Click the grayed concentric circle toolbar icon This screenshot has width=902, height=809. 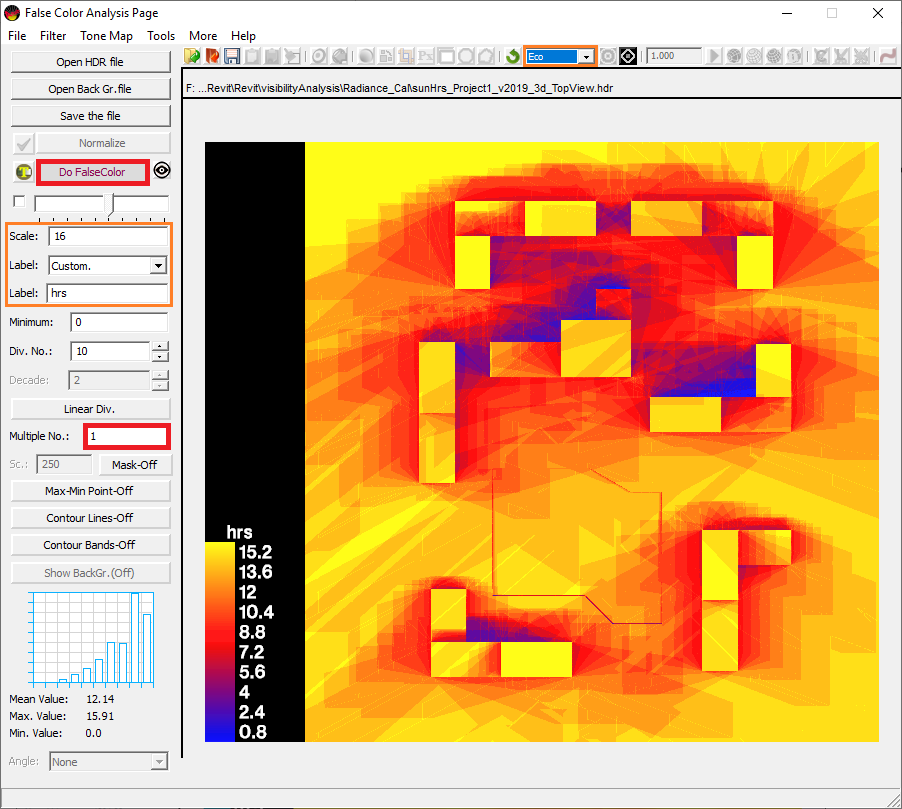coord(319,56)
